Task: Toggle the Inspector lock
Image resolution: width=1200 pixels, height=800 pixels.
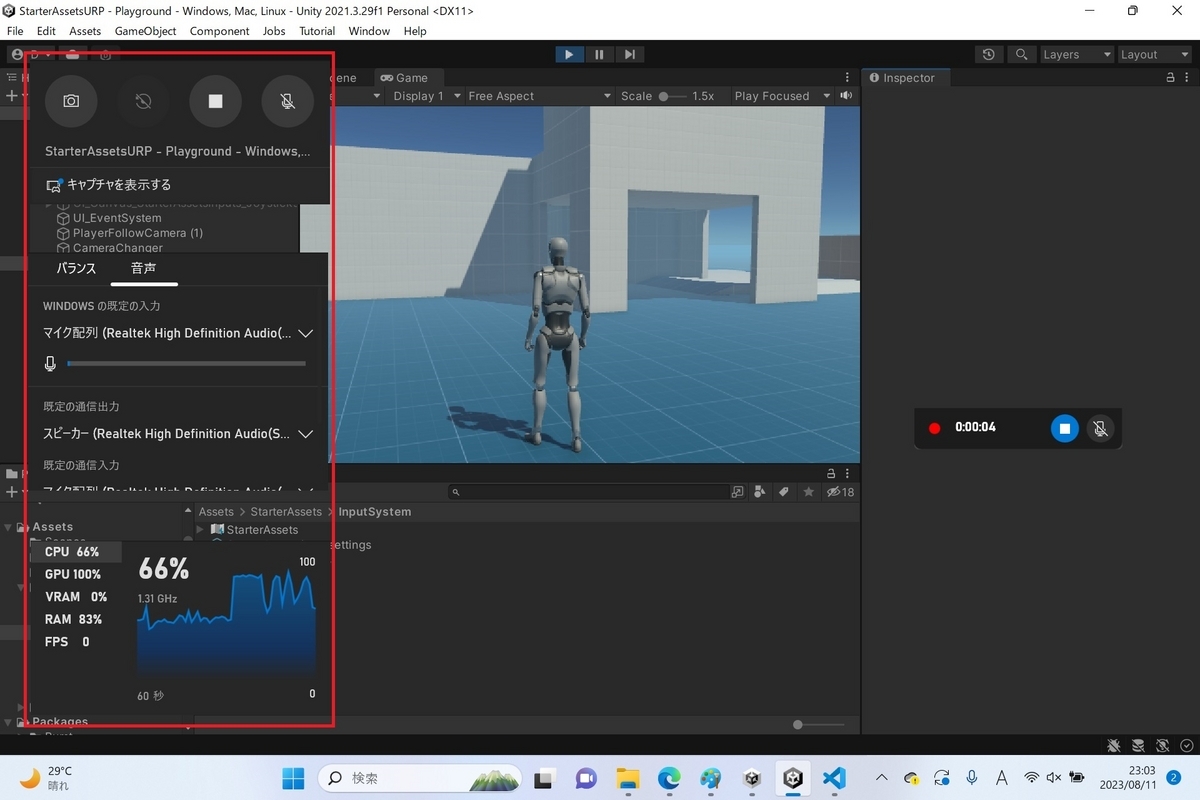Action: [1171, 77]
